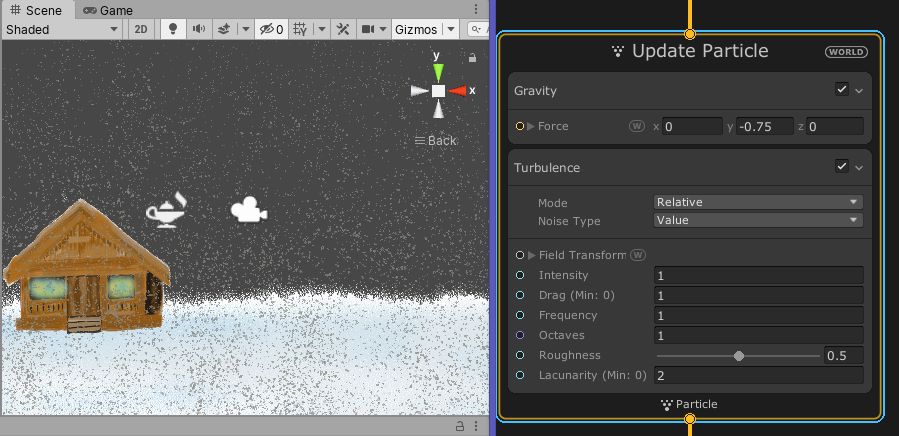899x436 pixels.
Task: Toggle scene lighting with the lightbulb icon
Action: click(172, 29)
